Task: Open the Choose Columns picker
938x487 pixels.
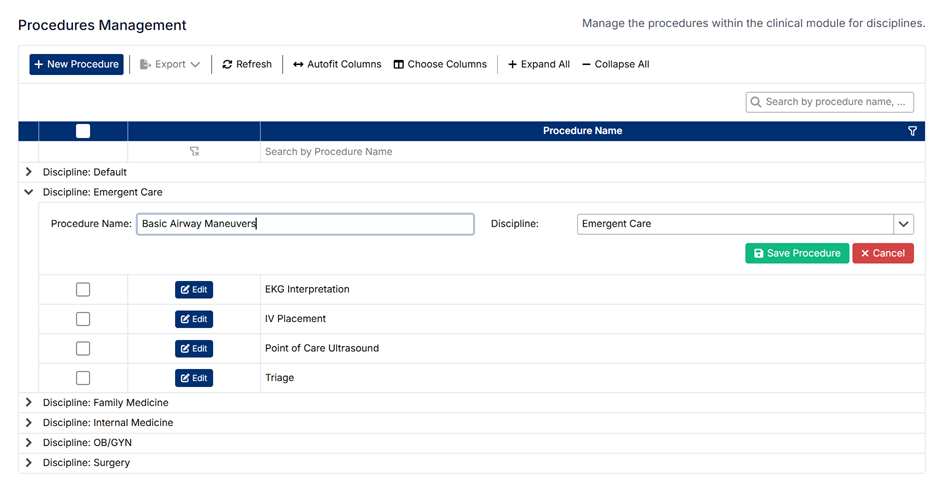Action: (440, 64)
